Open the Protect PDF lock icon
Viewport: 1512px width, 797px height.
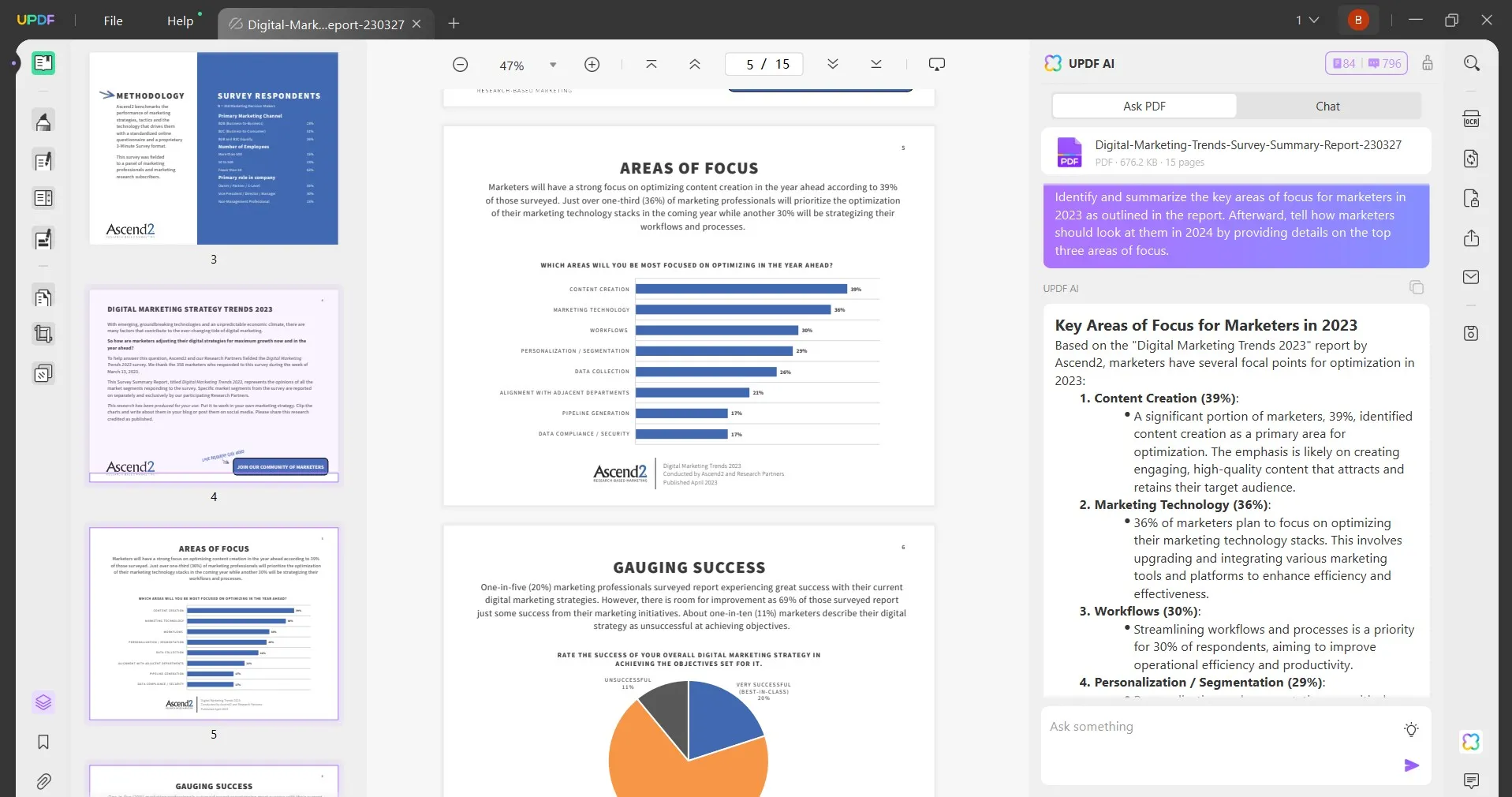(x=1472, y=198)
